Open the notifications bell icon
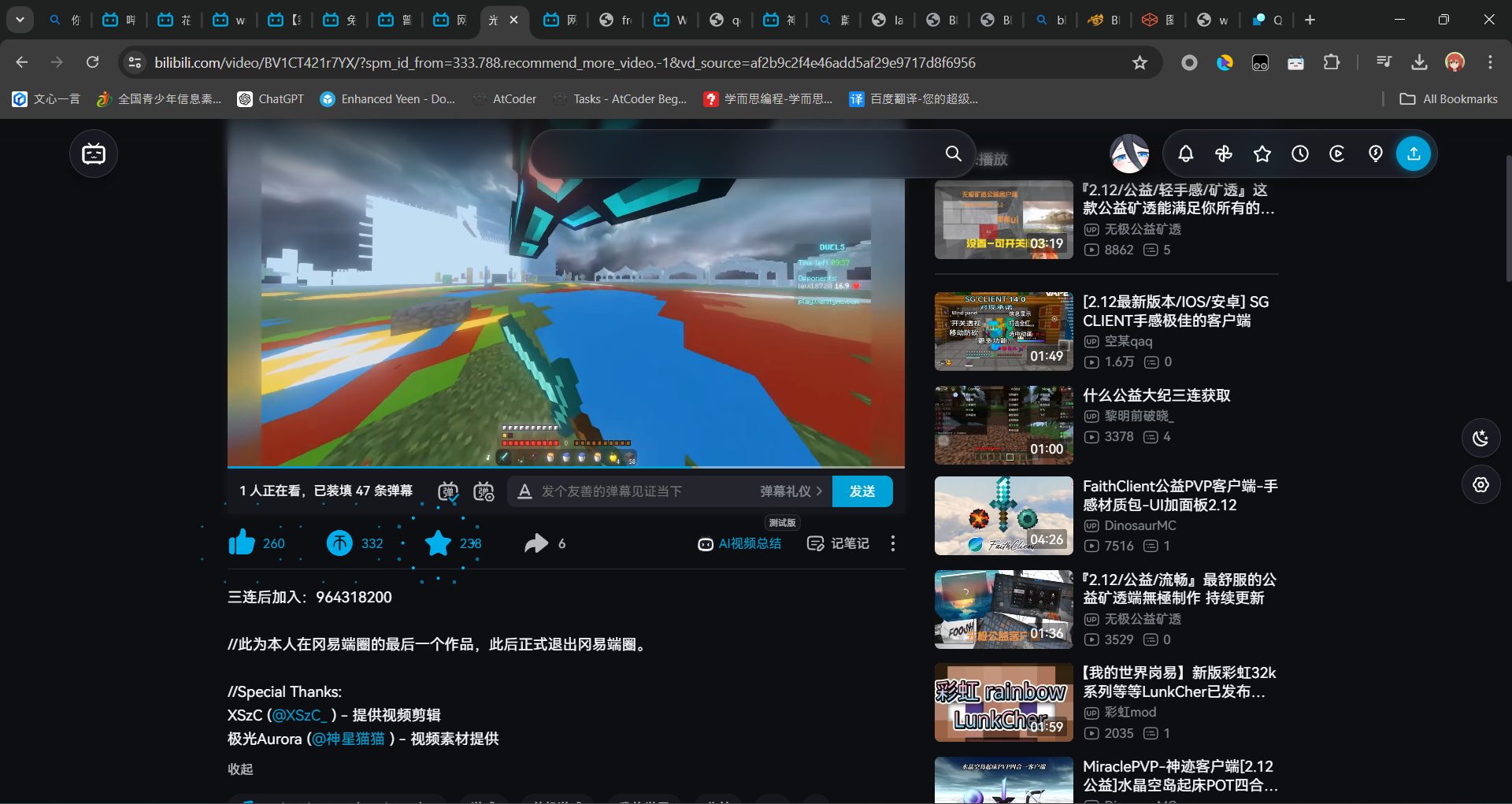The width and height of the screenshot is (1512, 804). click(x=1185, y=154)
